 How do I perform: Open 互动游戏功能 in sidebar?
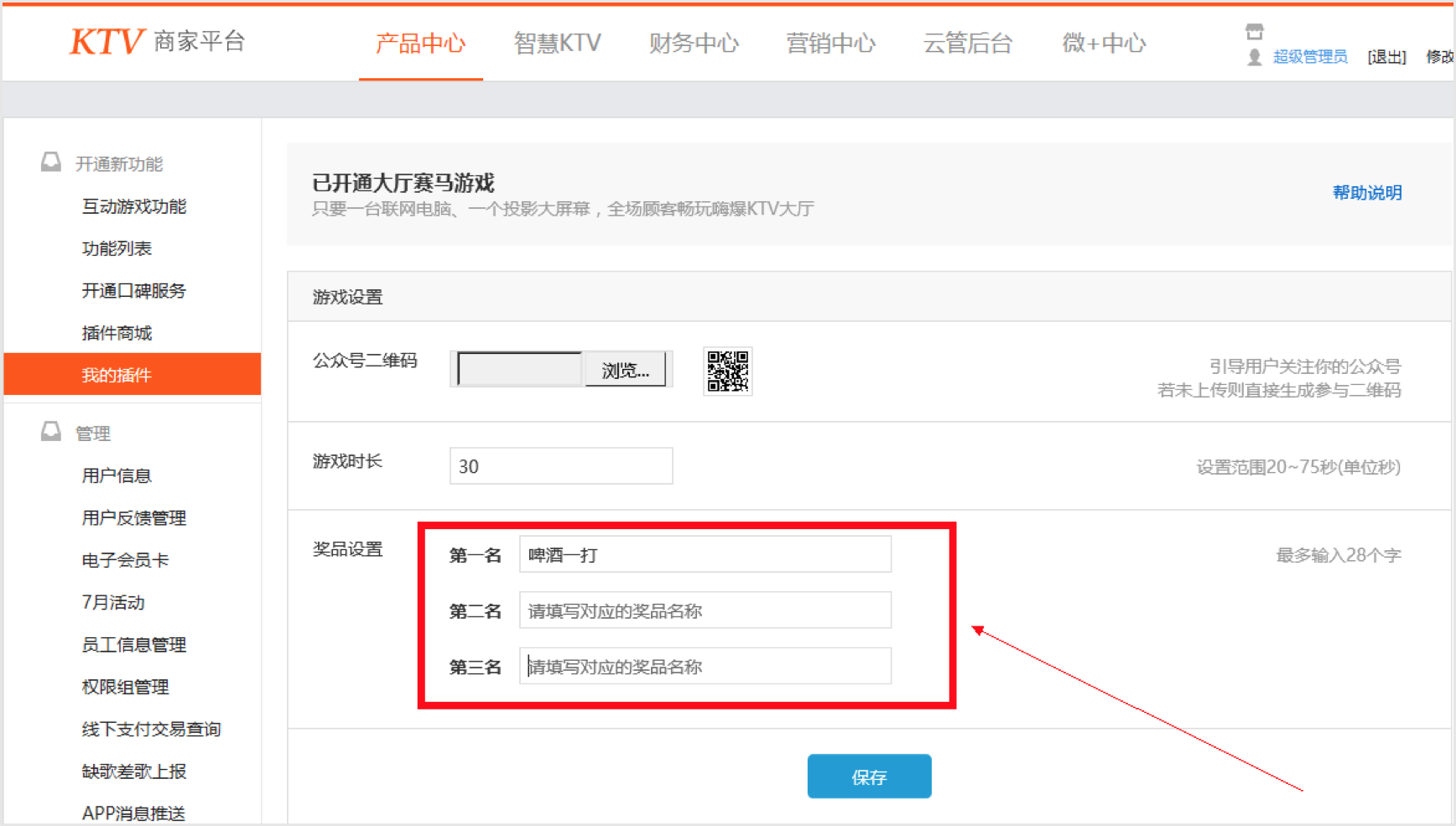coord(134,206)
